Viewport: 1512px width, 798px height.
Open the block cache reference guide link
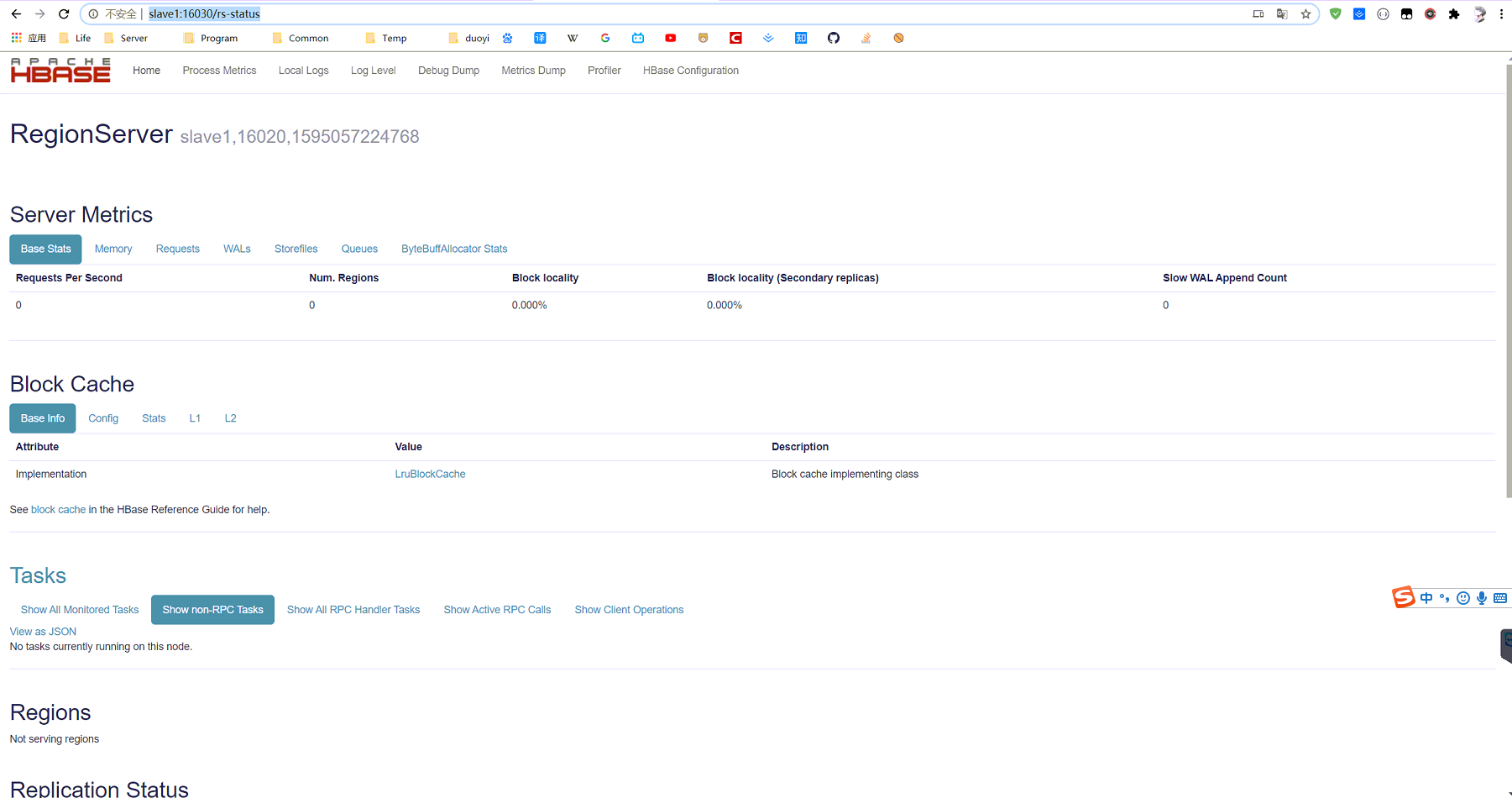[x=58, y=510]
